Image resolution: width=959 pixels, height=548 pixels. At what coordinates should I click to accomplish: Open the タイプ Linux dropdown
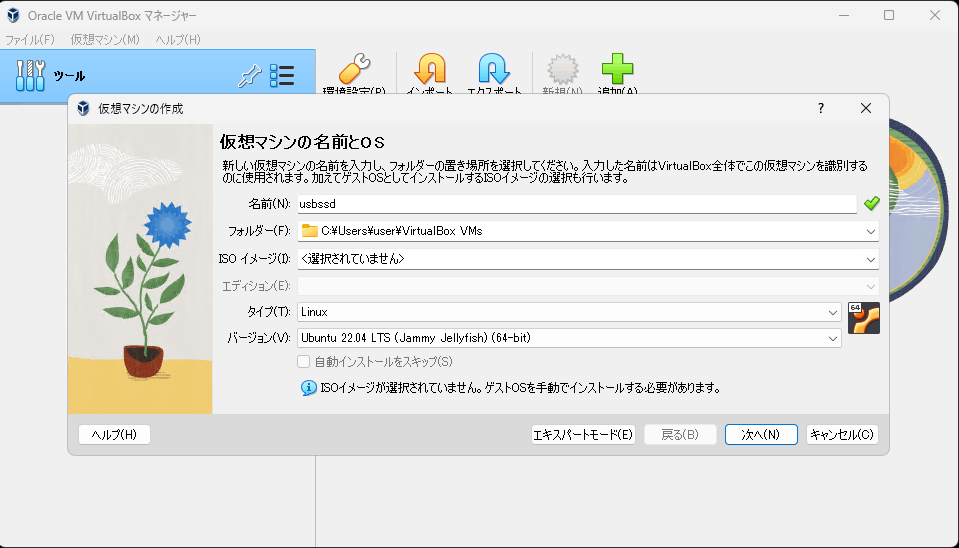(832, 312)
